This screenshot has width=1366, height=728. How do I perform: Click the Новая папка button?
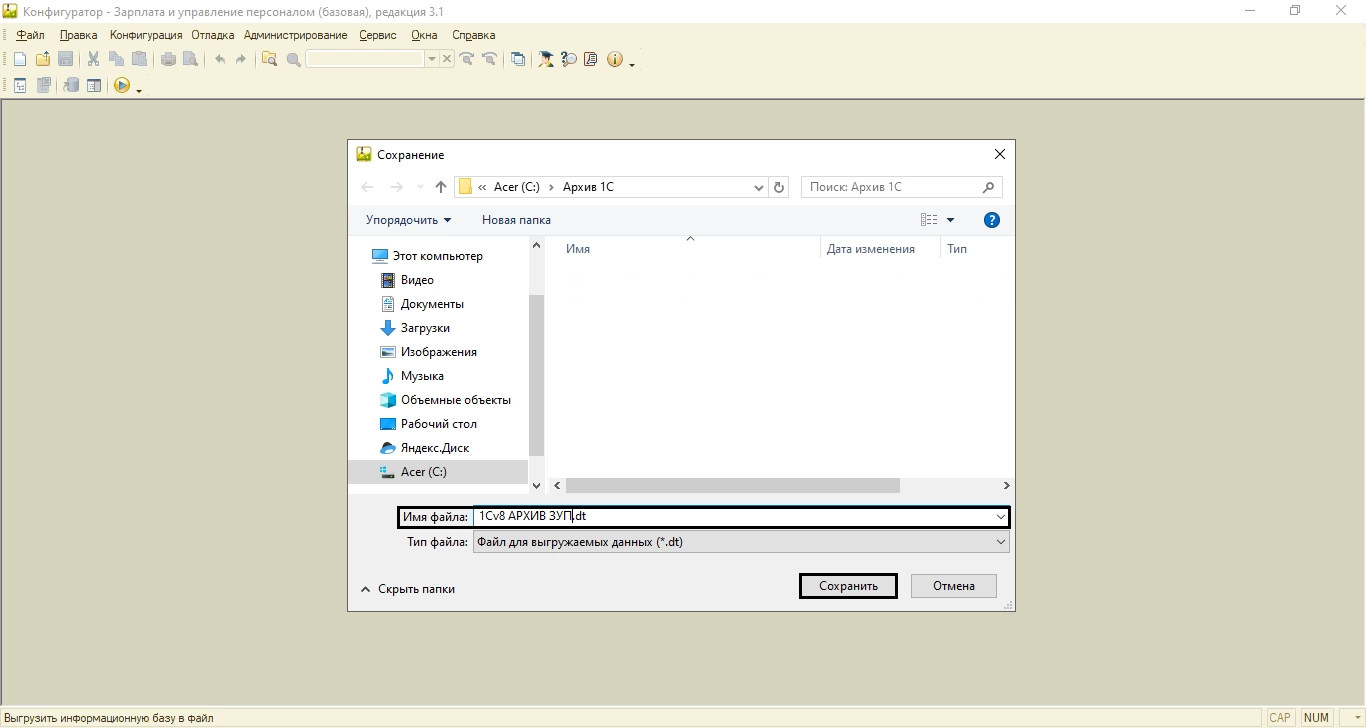516,220
